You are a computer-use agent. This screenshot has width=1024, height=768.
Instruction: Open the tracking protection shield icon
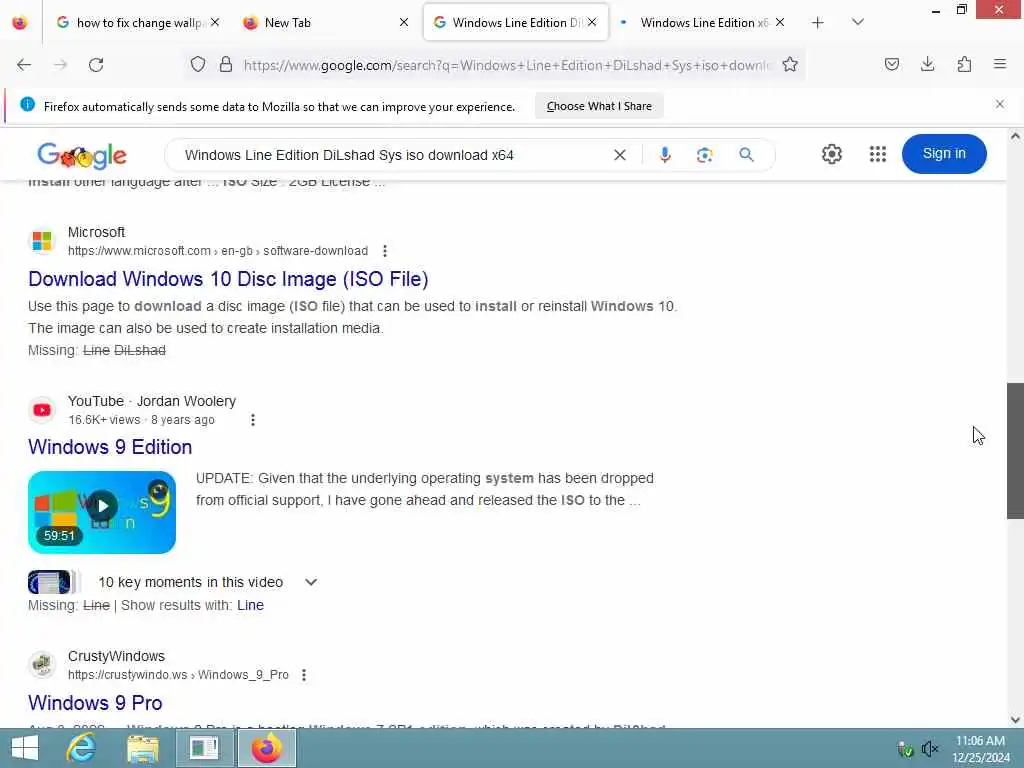click(198, 65)
